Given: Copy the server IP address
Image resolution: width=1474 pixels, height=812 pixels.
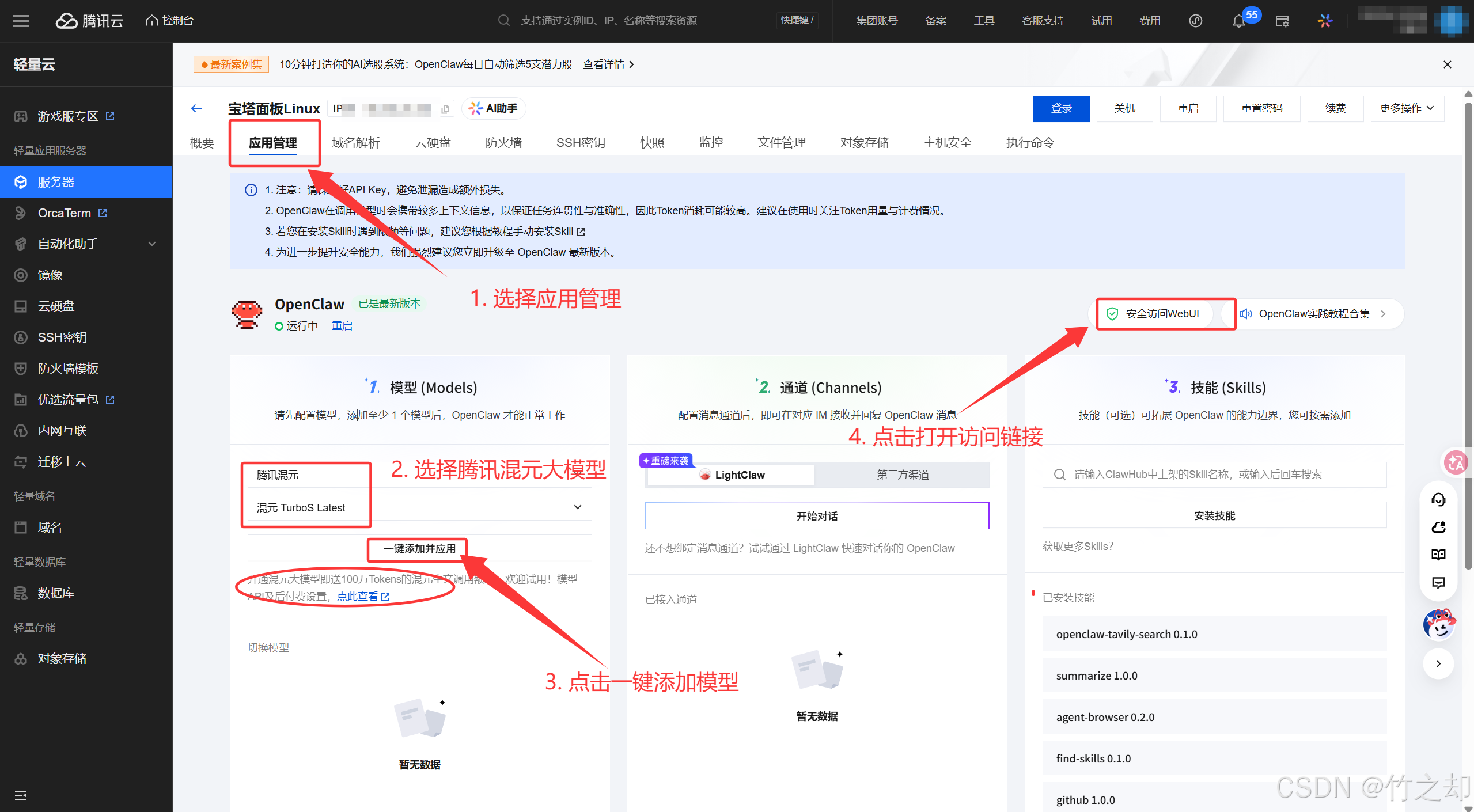Looking at the screenshot, I should tap(446, 108).
